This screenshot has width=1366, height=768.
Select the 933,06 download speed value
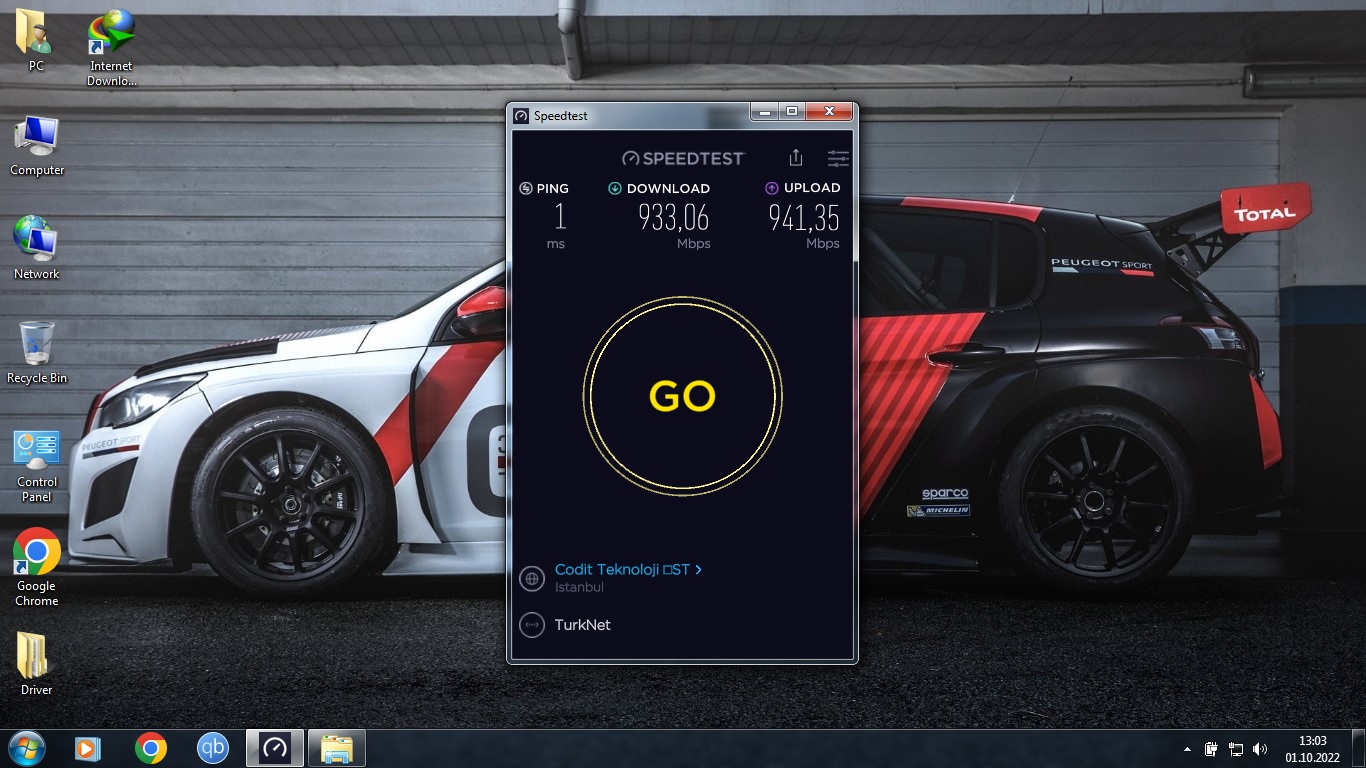(x=674, y=216)
